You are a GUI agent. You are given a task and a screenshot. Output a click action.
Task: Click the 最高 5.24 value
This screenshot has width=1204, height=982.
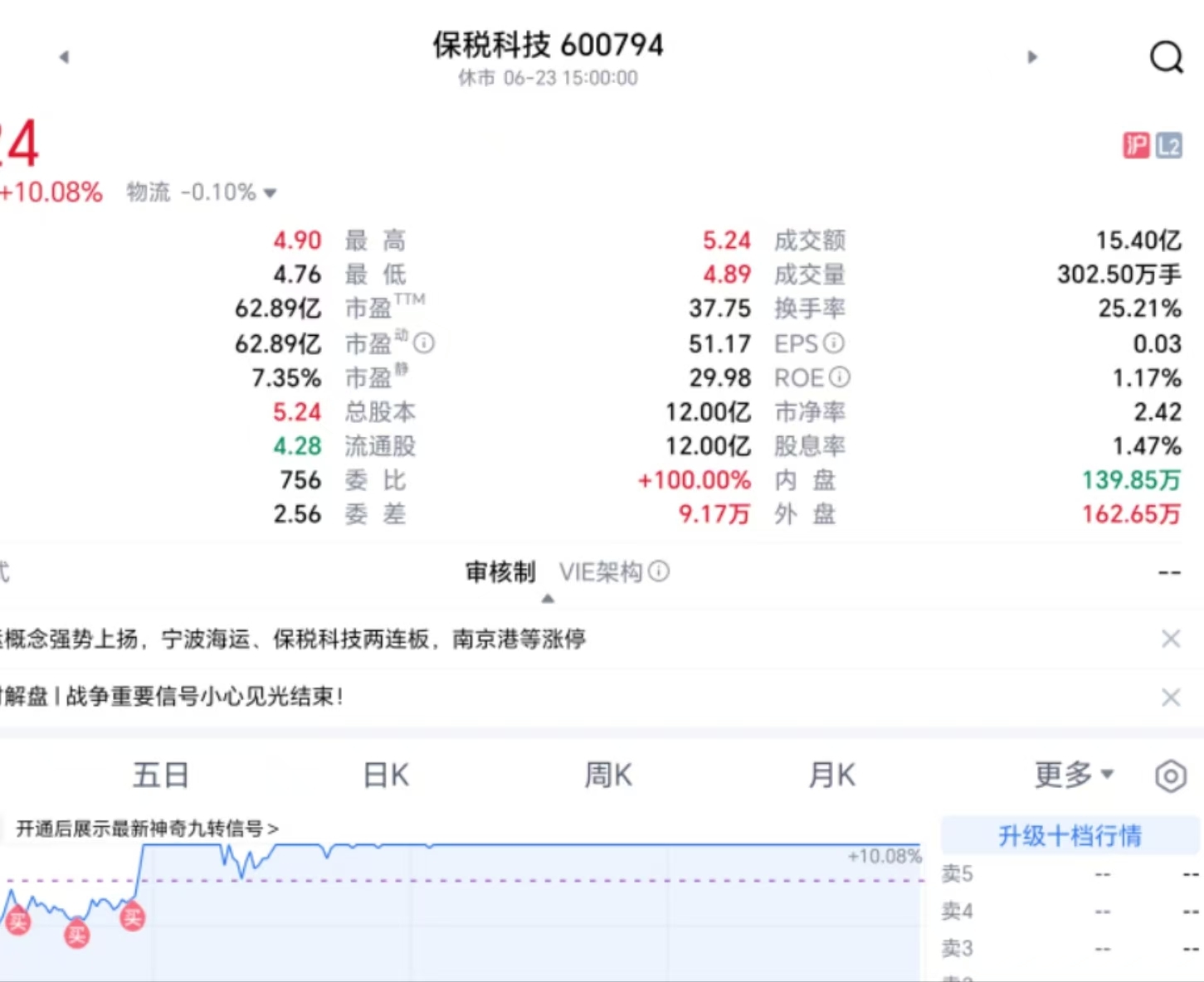(727, 241)
